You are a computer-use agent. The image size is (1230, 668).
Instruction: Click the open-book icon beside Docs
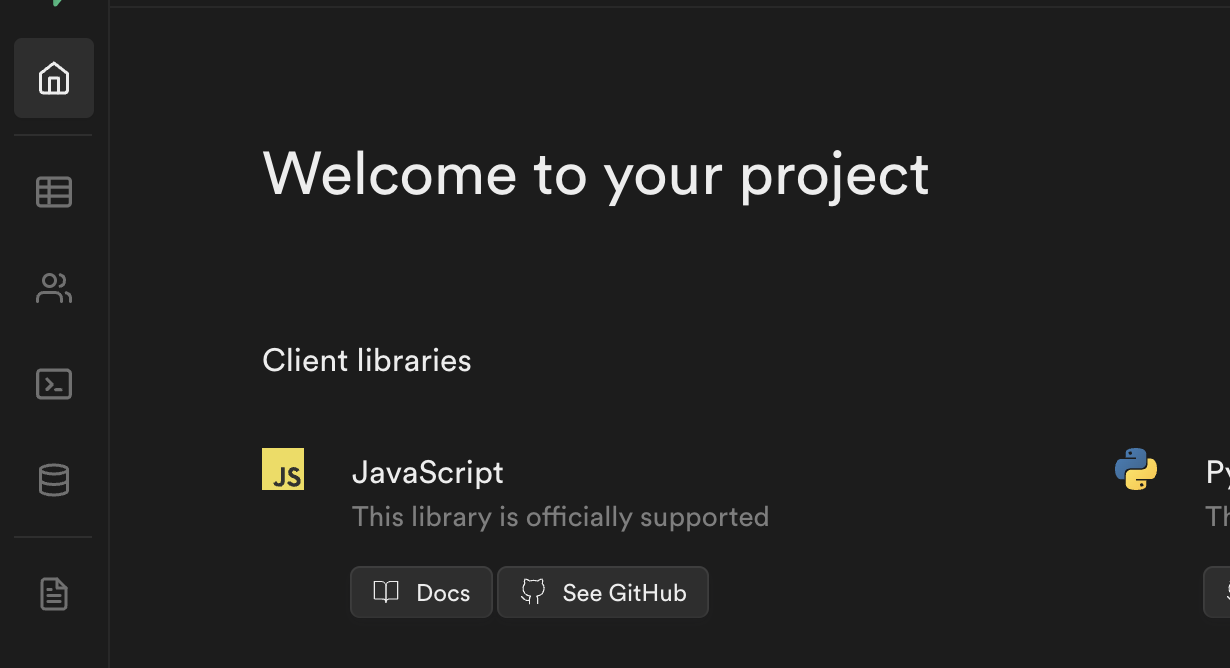pos(386,592)
